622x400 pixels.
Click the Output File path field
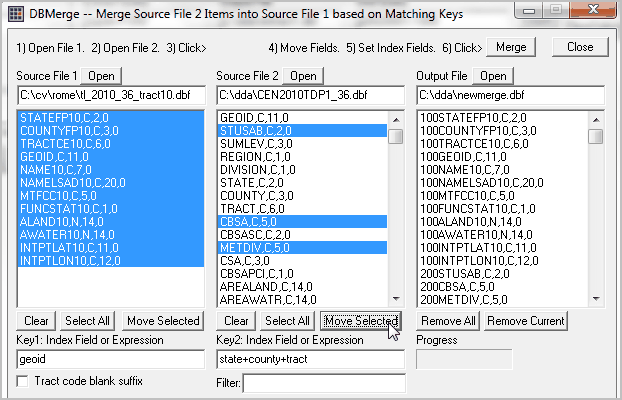point(511,95)
